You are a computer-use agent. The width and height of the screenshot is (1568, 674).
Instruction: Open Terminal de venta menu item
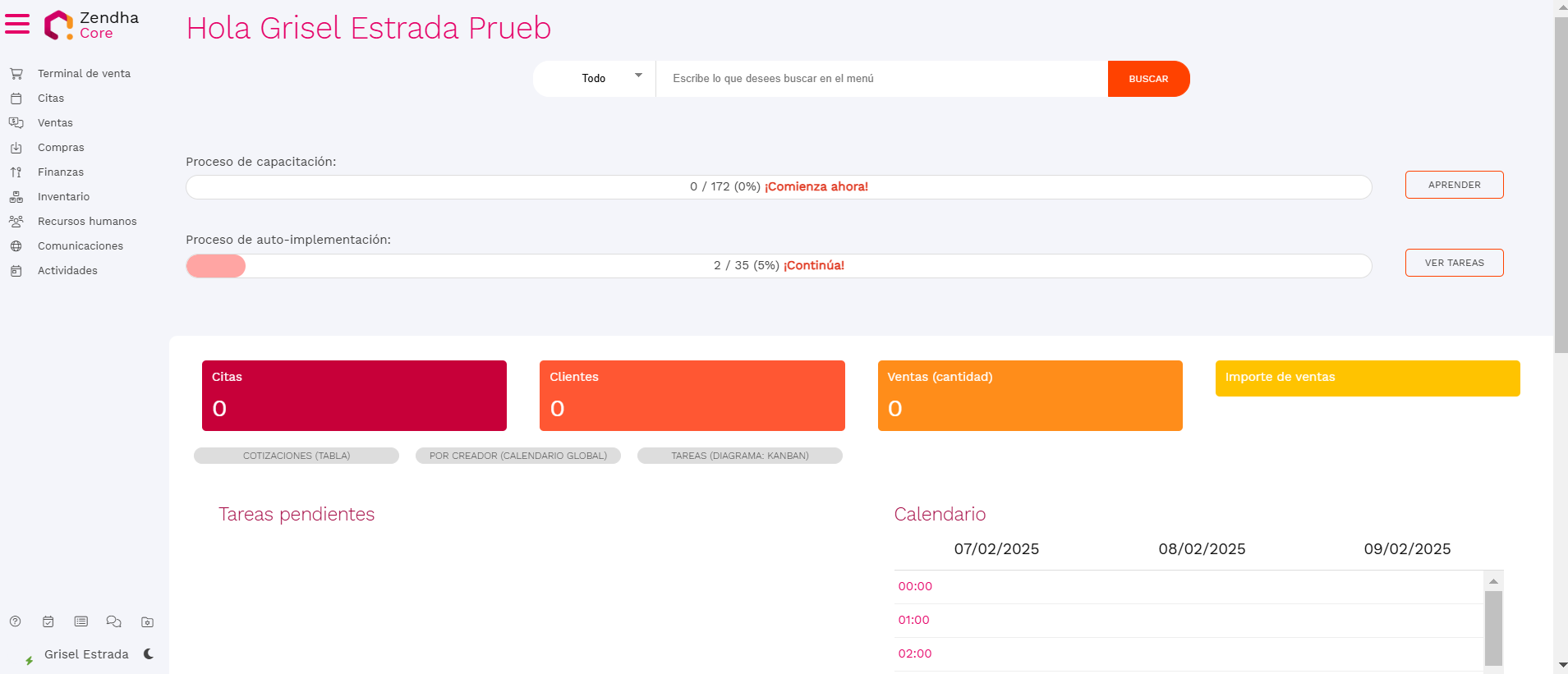pyautogui.click(x=84, y=74)
